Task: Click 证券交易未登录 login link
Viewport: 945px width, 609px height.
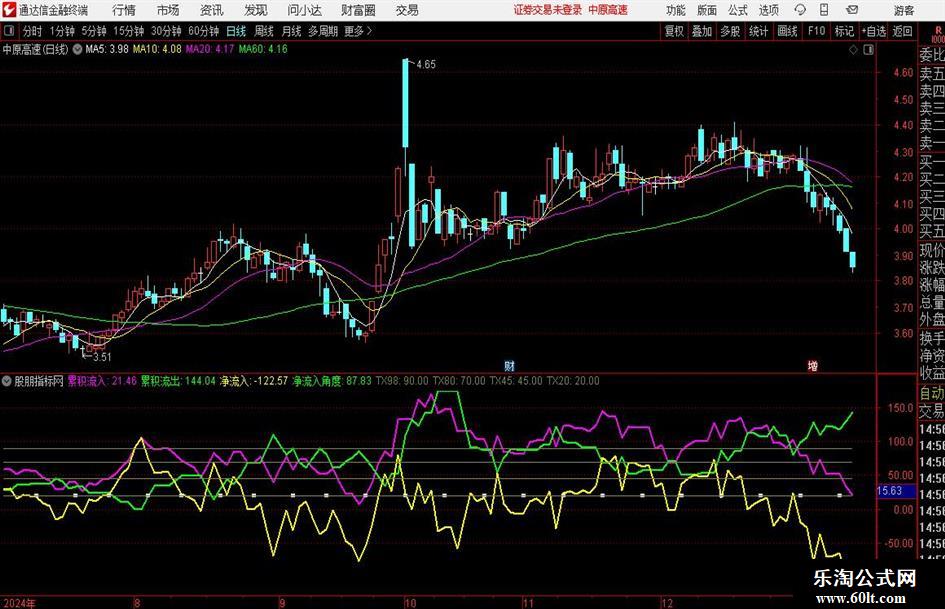Action: (548, 10)
